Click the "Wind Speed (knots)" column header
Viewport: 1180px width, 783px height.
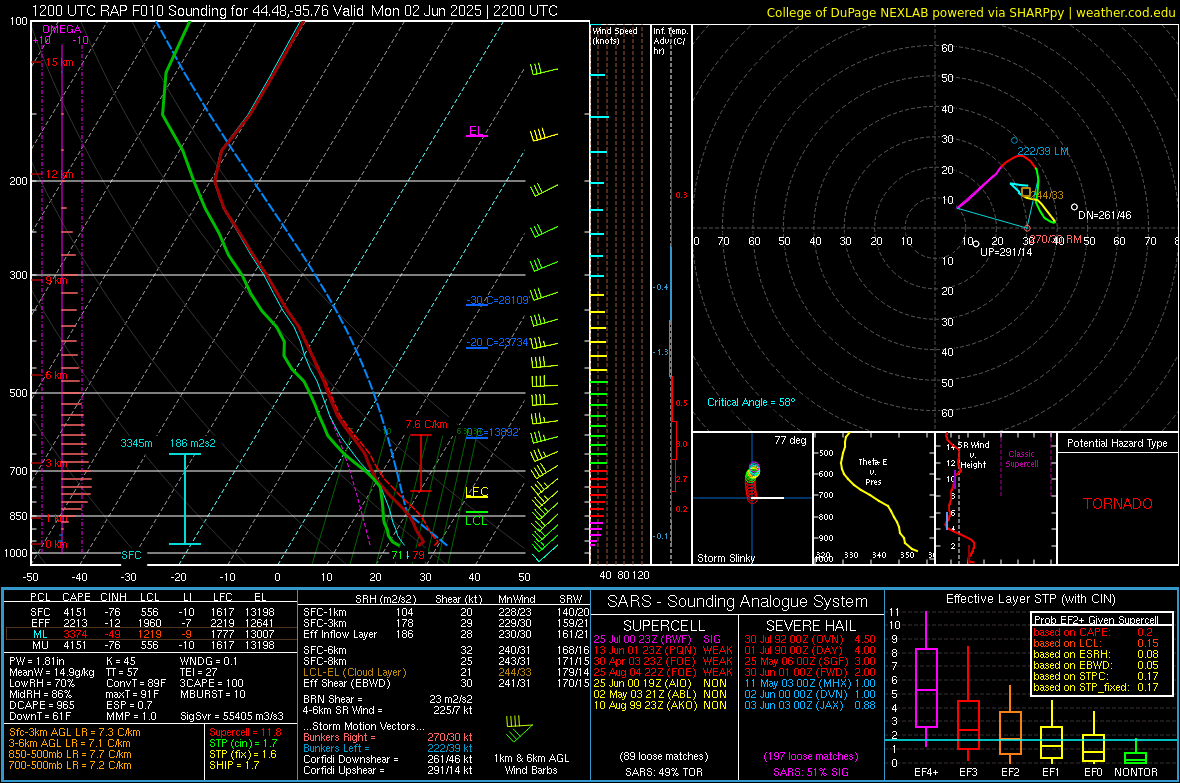coord(615,35)
